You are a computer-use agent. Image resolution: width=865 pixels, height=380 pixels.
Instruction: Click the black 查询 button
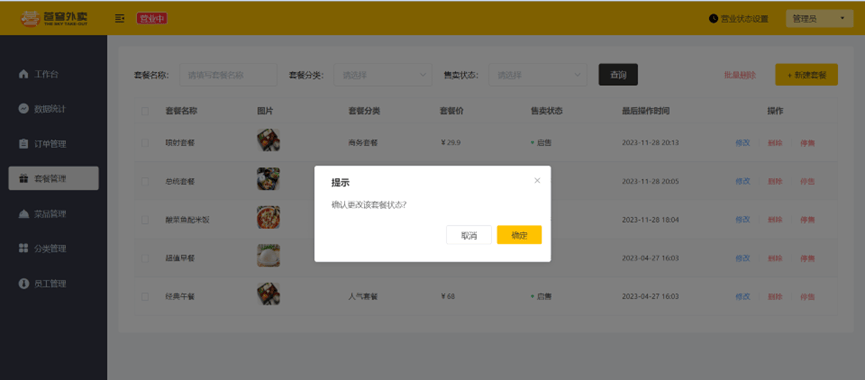click(x=618, y=74)
